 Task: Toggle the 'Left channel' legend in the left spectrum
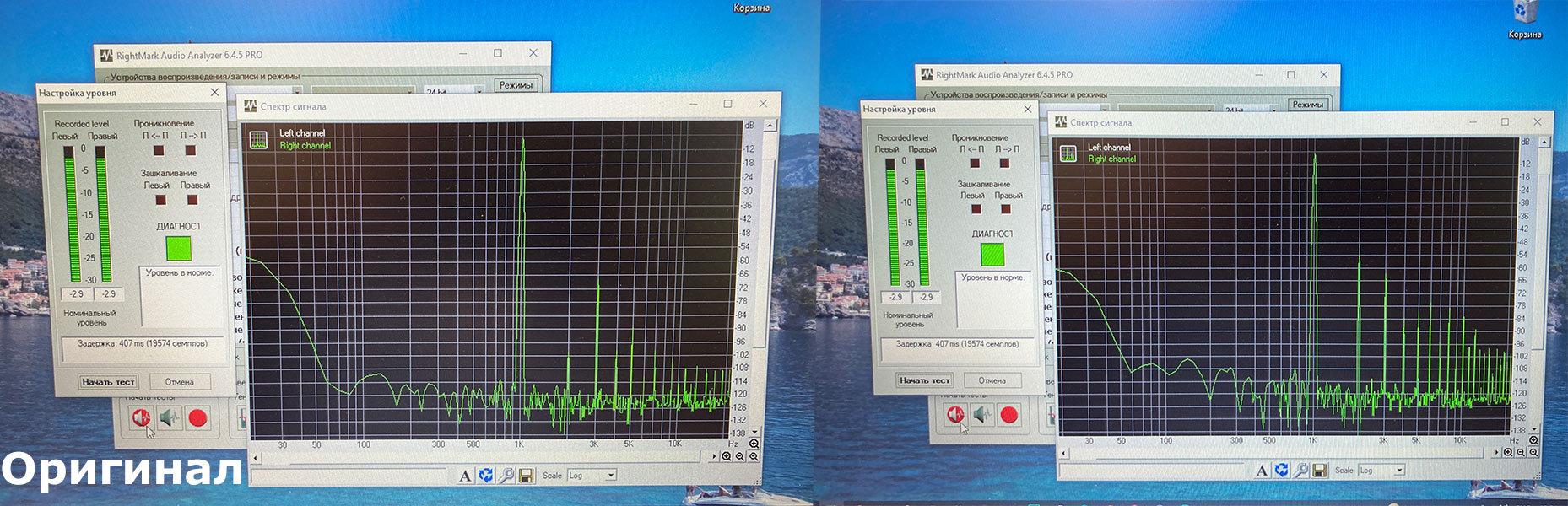(302, 133)
